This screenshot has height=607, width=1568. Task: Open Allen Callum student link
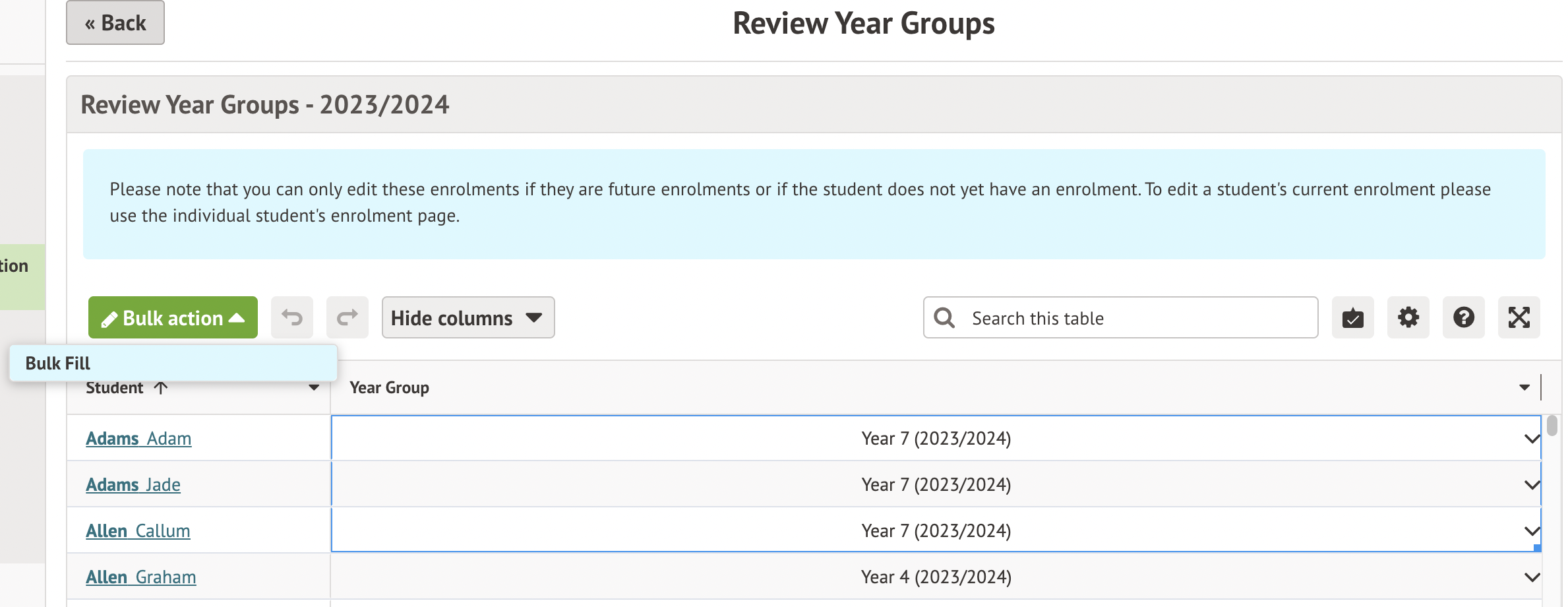point(138,530)
